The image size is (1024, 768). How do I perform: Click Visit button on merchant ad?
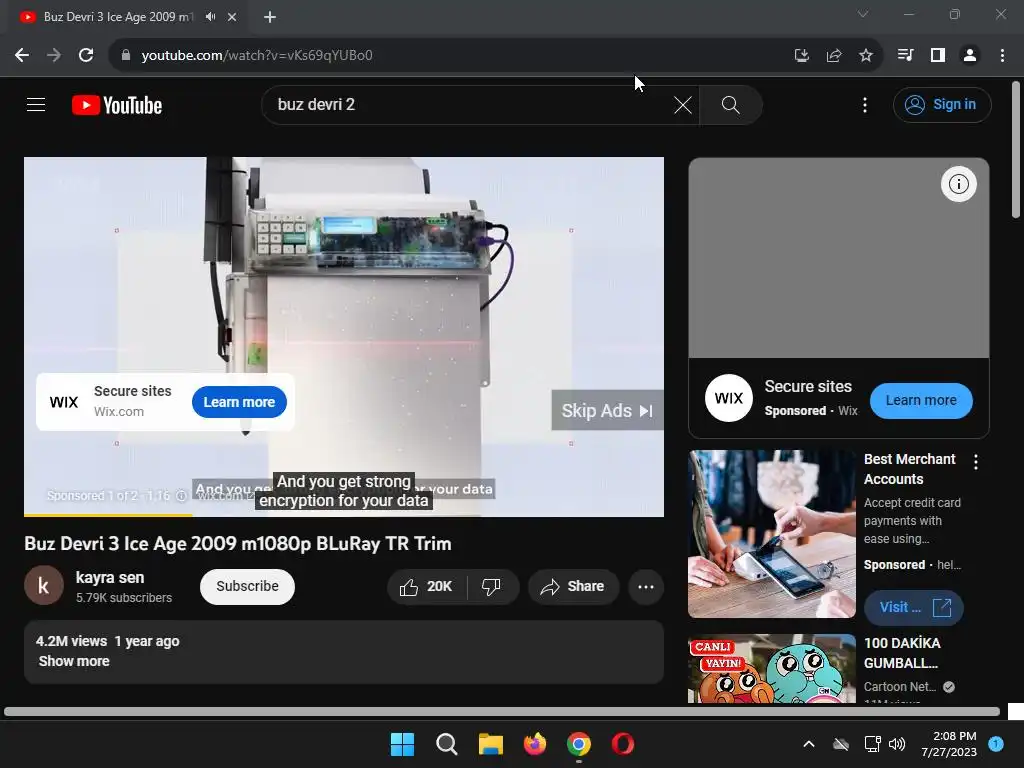tap(914, 607)
